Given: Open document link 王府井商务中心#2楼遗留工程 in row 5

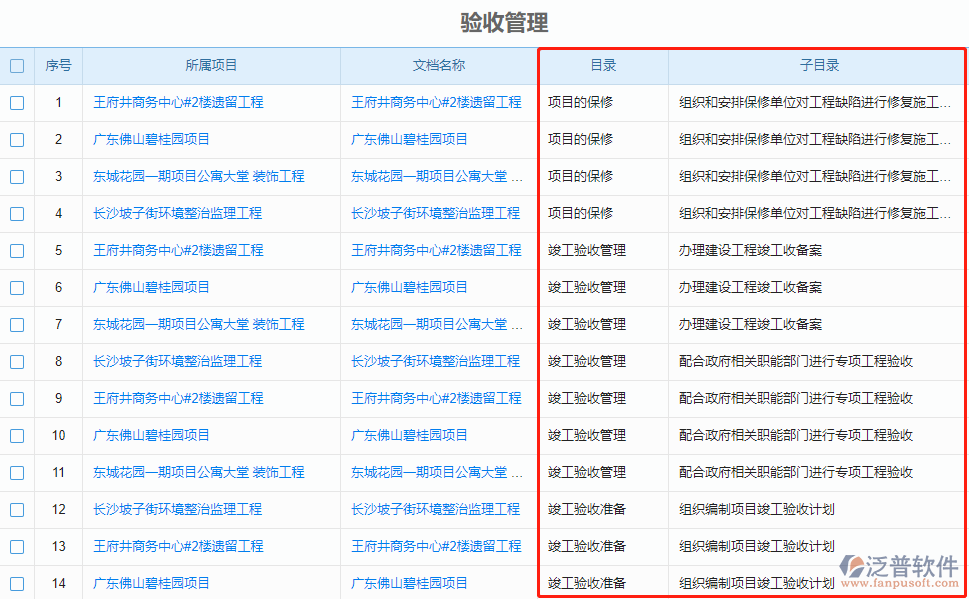Looking at the screenshot, I should pos(437,250).
